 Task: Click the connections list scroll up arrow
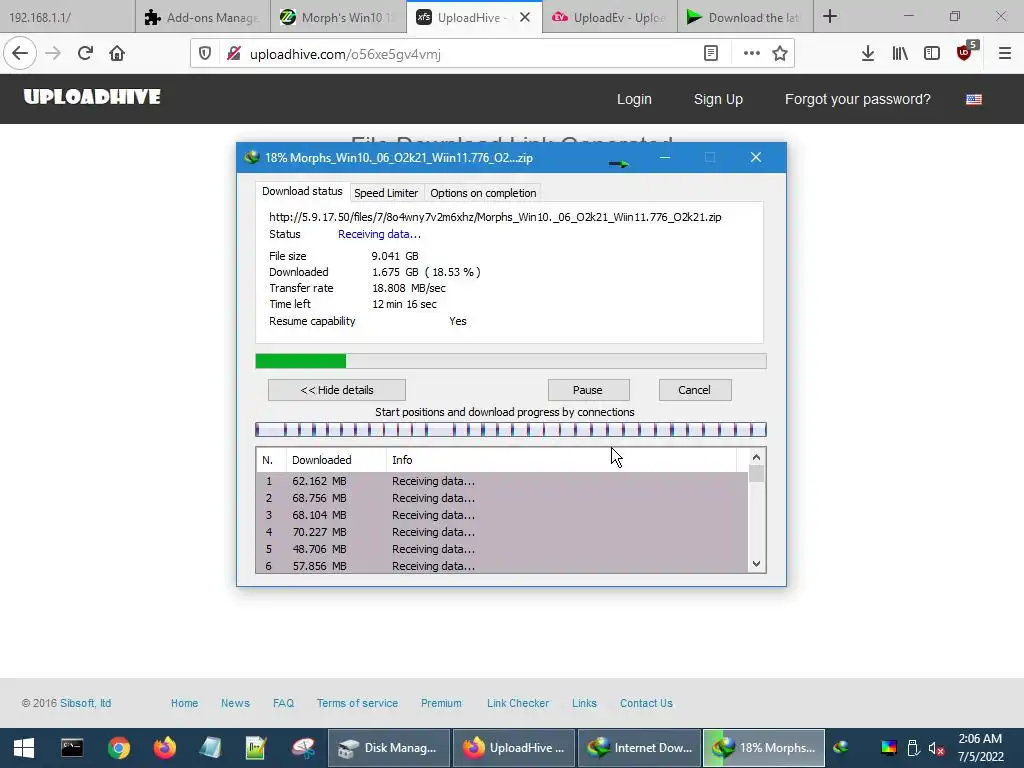(756, 458)
